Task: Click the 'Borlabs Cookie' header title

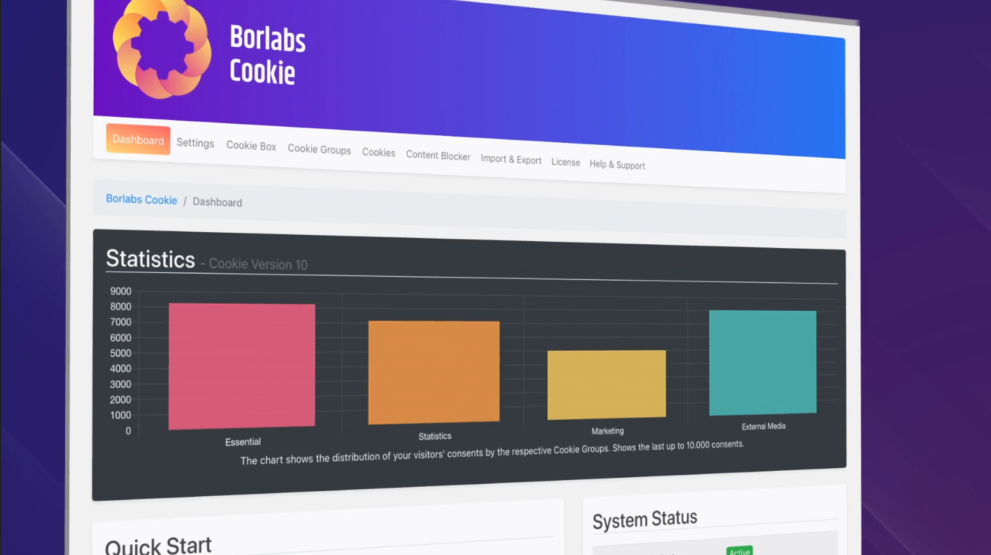Action: pos(267,55)
